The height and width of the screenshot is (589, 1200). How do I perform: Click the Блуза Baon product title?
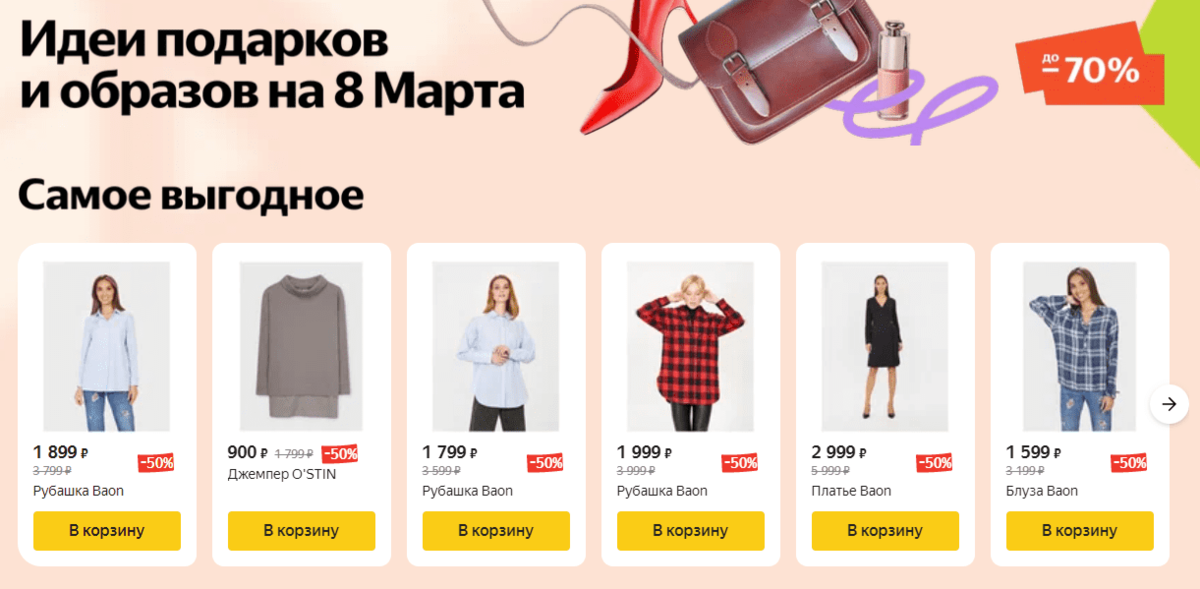click(x=1042, y=491)
